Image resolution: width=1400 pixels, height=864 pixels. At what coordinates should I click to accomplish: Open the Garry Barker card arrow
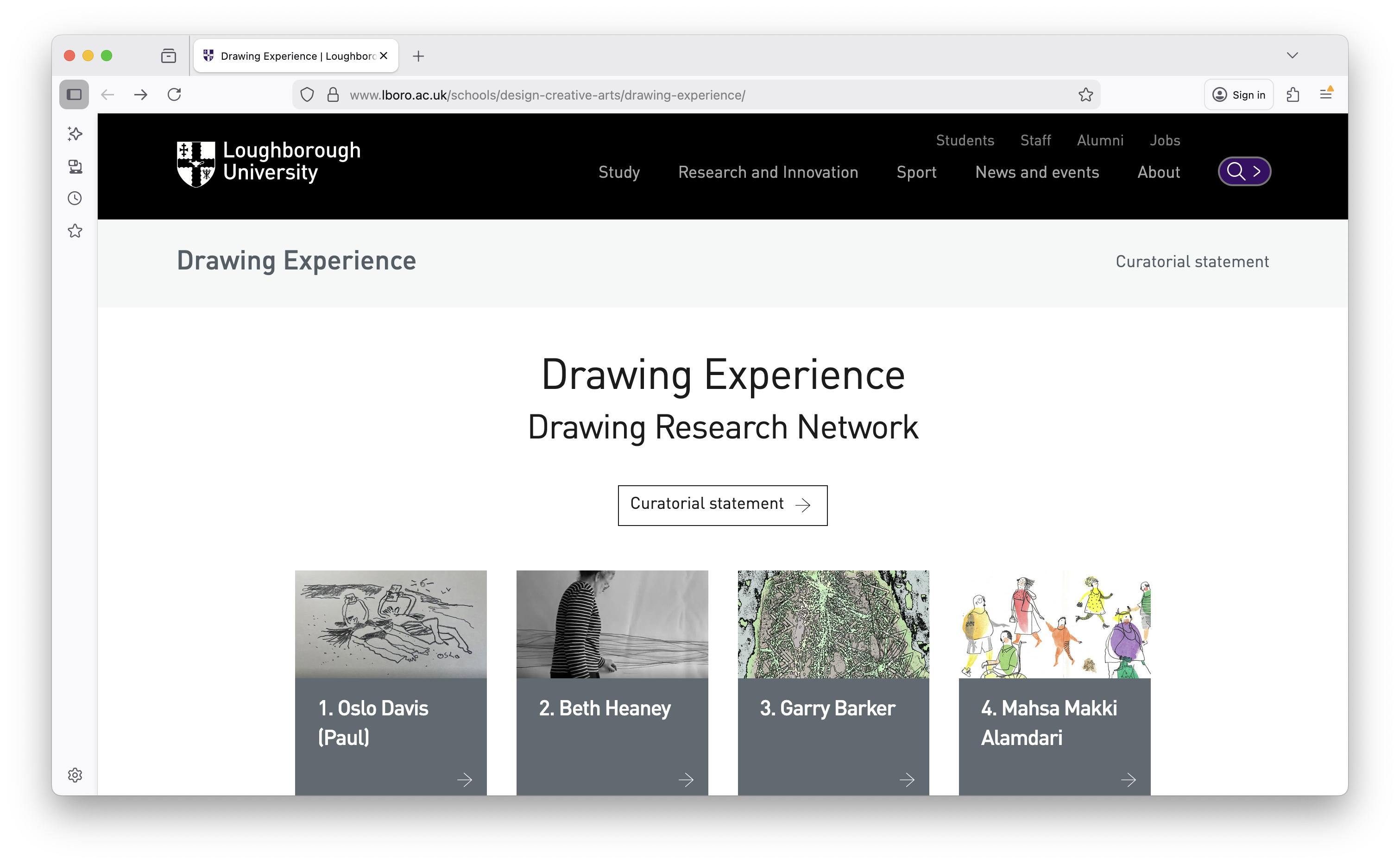[x=907, y=779]
